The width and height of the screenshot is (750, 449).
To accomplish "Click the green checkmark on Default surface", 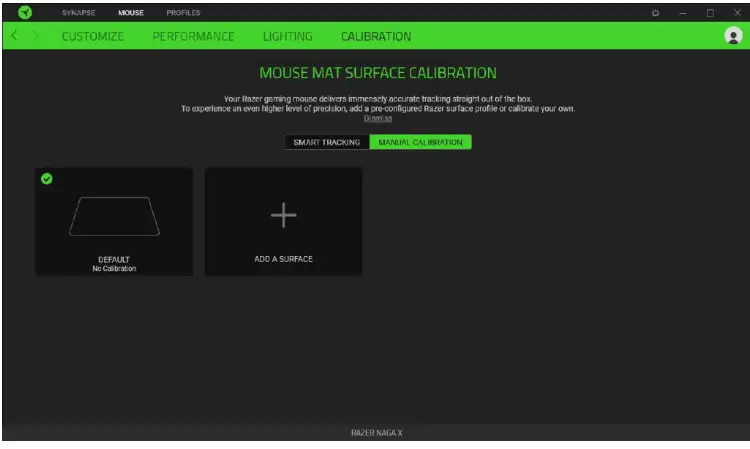I will (x=46, y=179).
